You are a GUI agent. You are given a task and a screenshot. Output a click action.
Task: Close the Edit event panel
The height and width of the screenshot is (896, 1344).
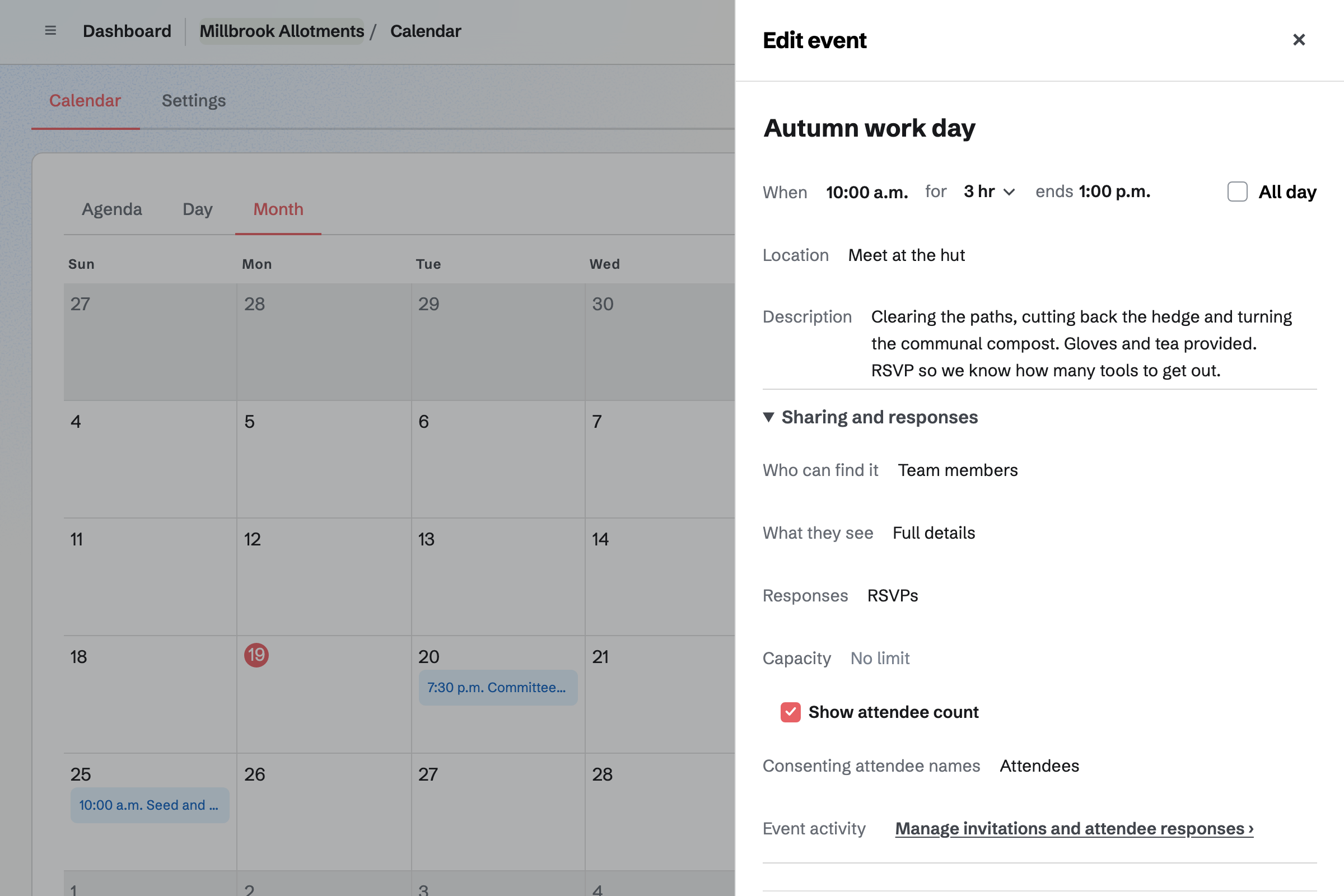[1299, 40]
